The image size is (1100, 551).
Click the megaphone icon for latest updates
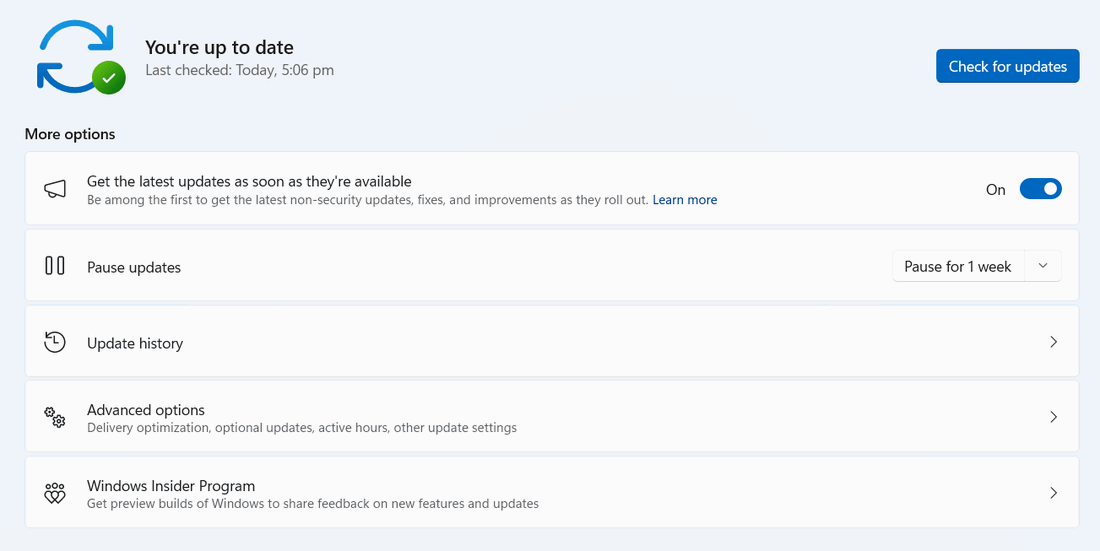55,189
